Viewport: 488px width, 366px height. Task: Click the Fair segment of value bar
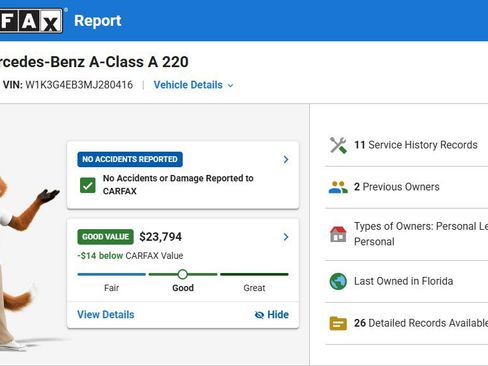point(111,274)
